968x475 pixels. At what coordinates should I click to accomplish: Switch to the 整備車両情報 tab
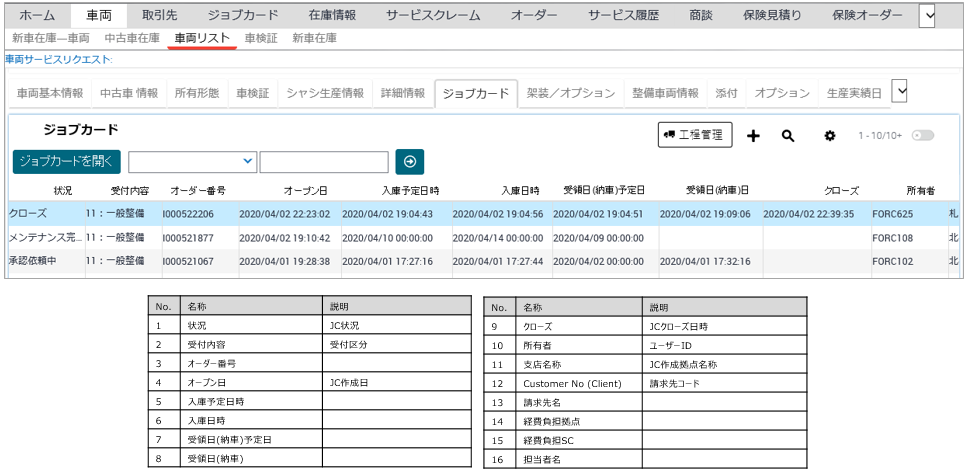coord(665,93)
